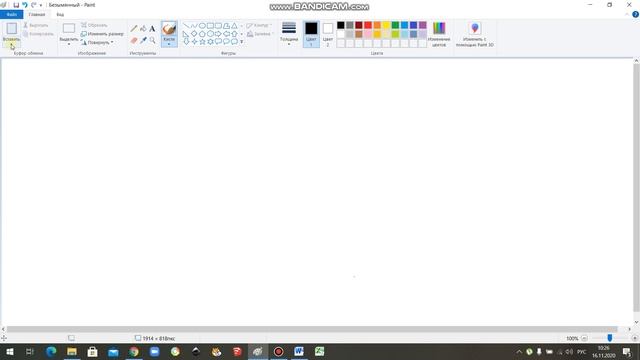This screenshot has width=640, height=360.
Task: Open the Windows Start menu
Action: pos(10,351)
